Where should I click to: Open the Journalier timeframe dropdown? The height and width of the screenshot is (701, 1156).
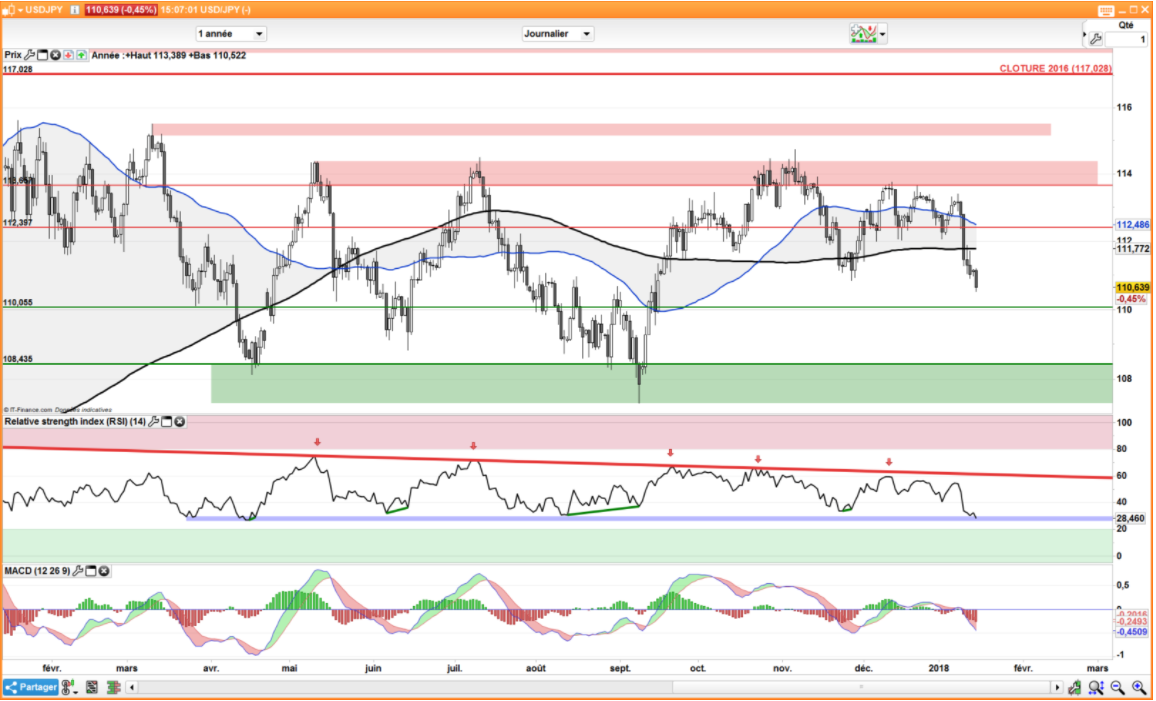pos(557,34)
